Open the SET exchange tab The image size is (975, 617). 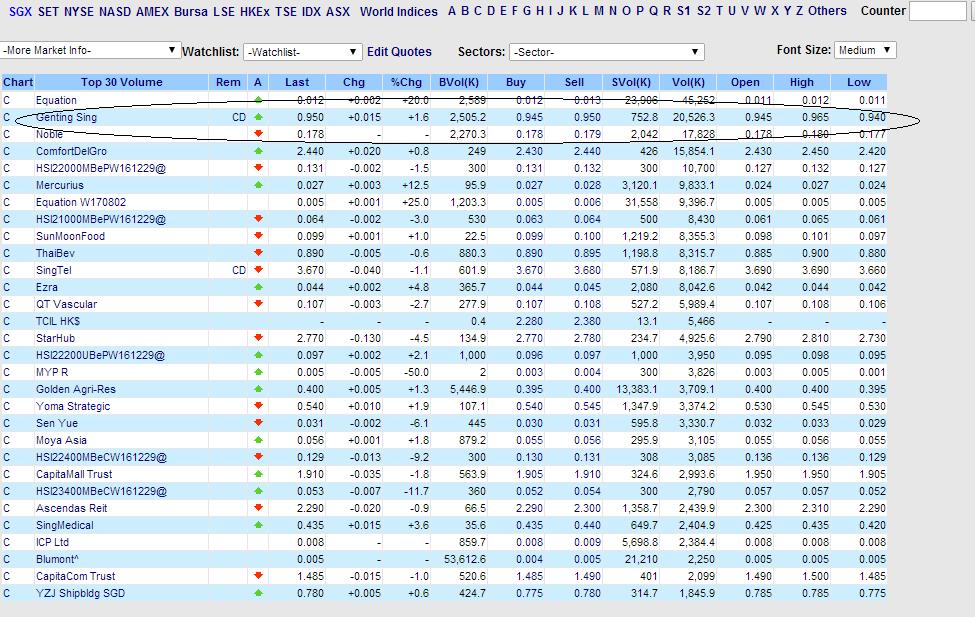(48, 11)
